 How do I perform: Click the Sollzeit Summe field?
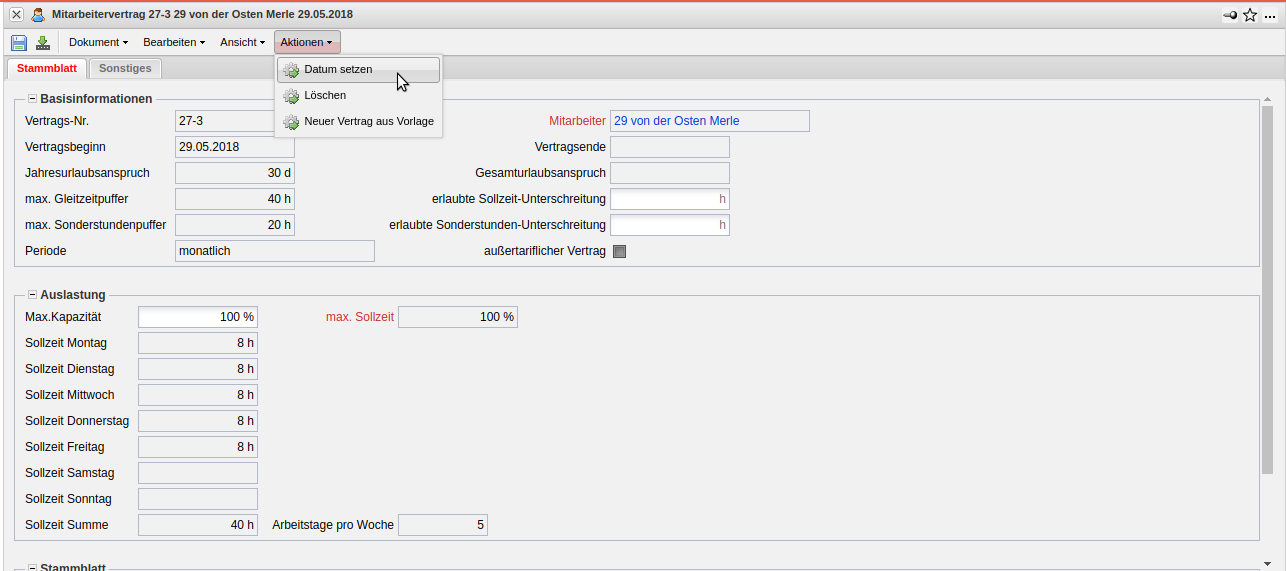(198, 525)
